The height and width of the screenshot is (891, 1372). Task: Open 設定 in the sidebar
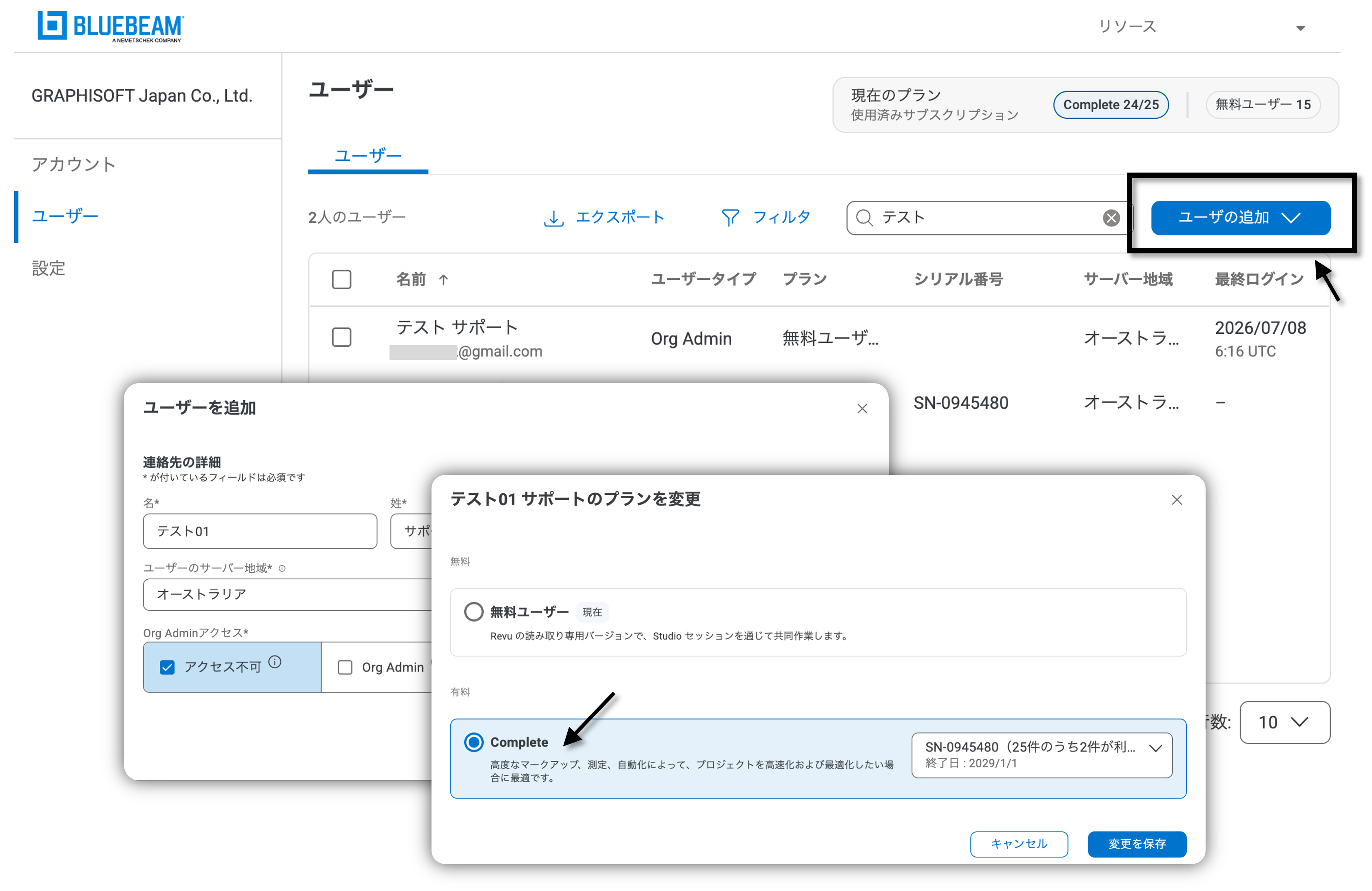pyautogui.click(x=49, y=268)
